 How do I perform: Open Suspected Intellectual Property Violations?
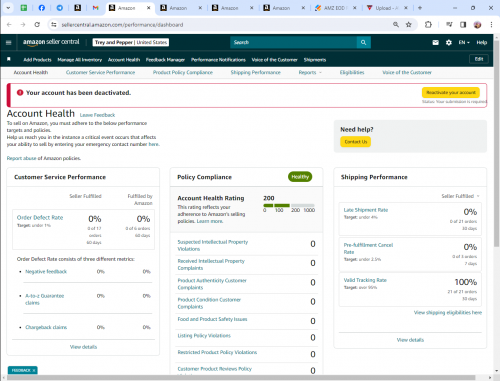[x=213, y=245]
